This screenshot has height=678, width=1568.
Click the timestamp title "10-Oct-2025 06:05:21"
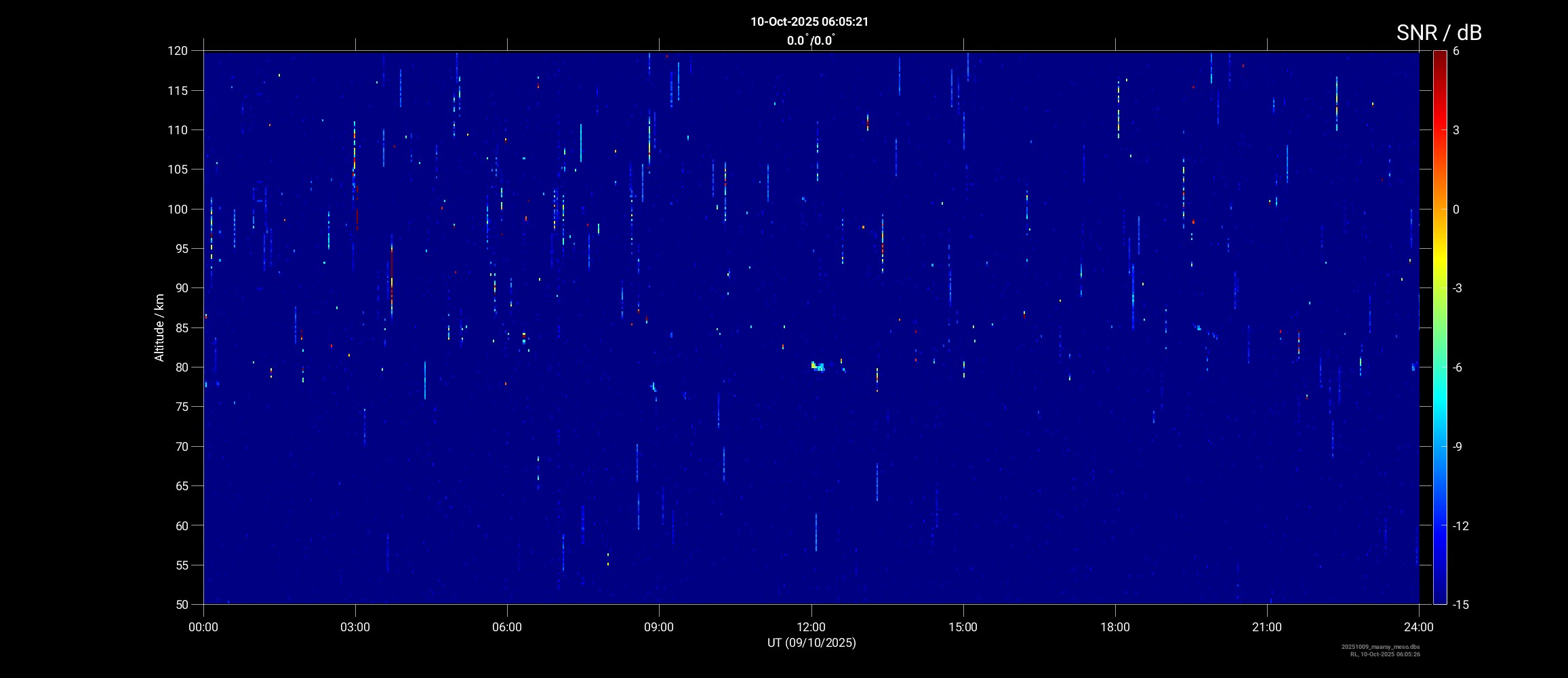[809, 22]
